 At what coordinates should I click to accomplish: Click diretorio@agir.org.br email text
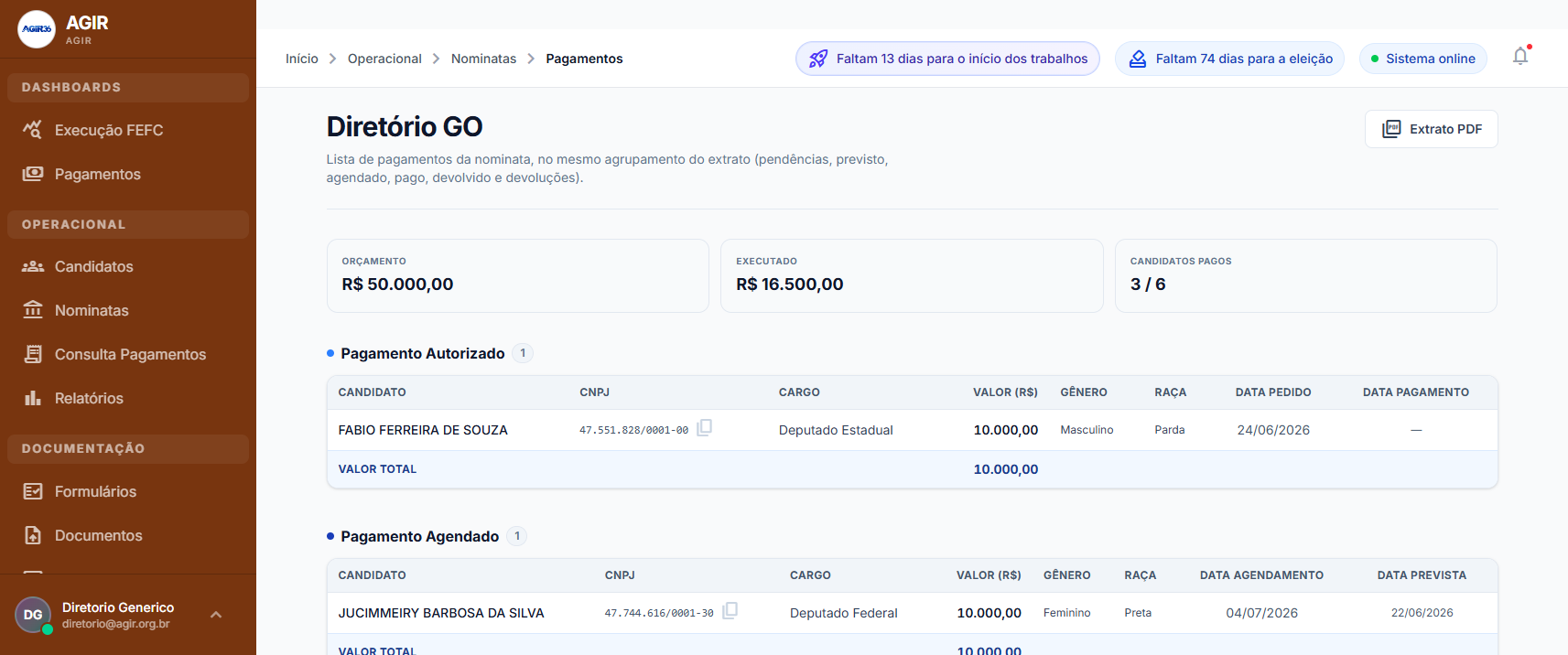pyautogui.click(x=116, y=624)
